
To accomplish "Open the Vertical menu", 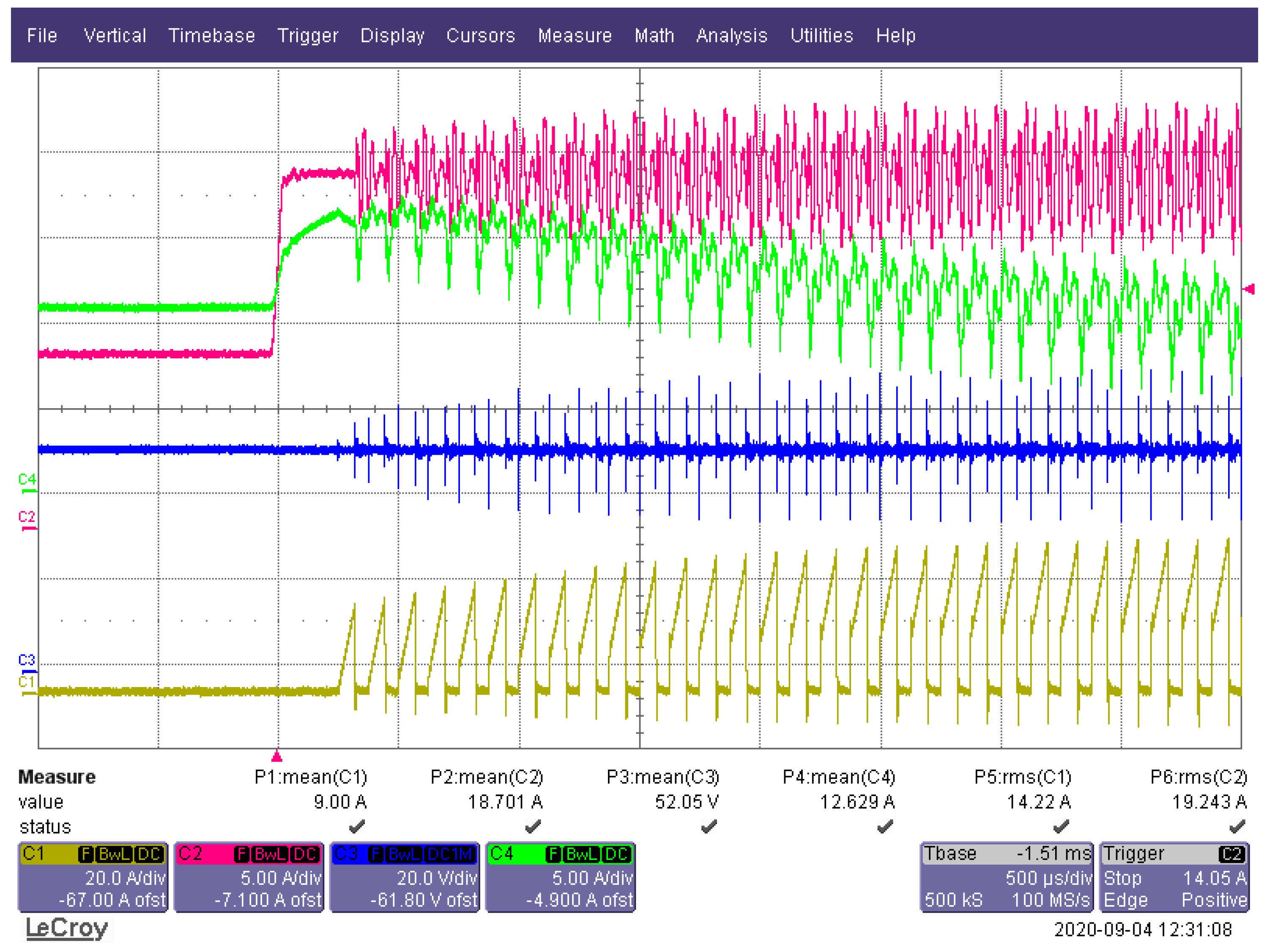I will pos(115,35).
